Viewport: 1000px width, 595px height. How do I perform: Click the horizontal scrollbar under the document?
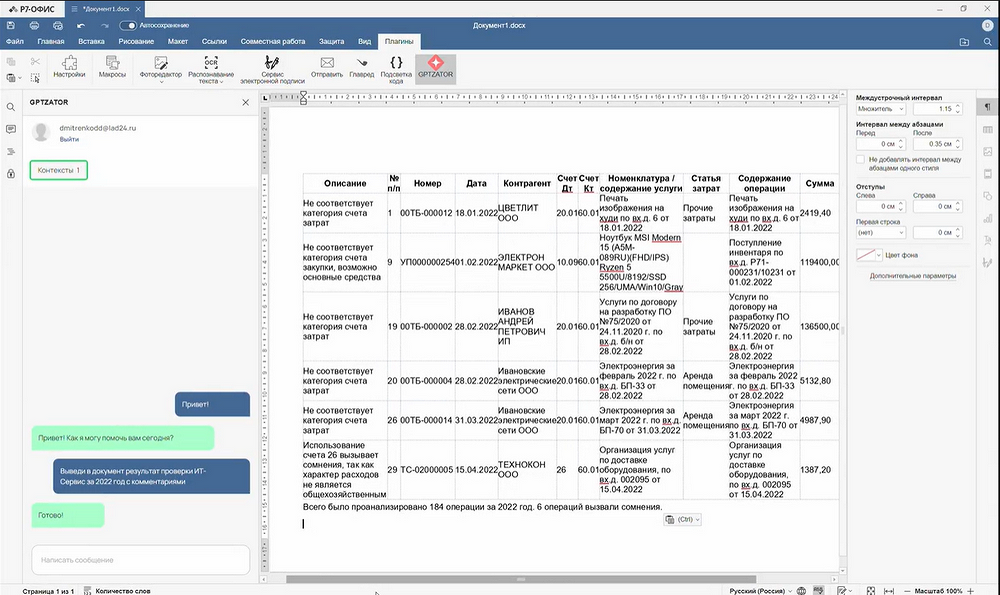click(x=520, y=580)
